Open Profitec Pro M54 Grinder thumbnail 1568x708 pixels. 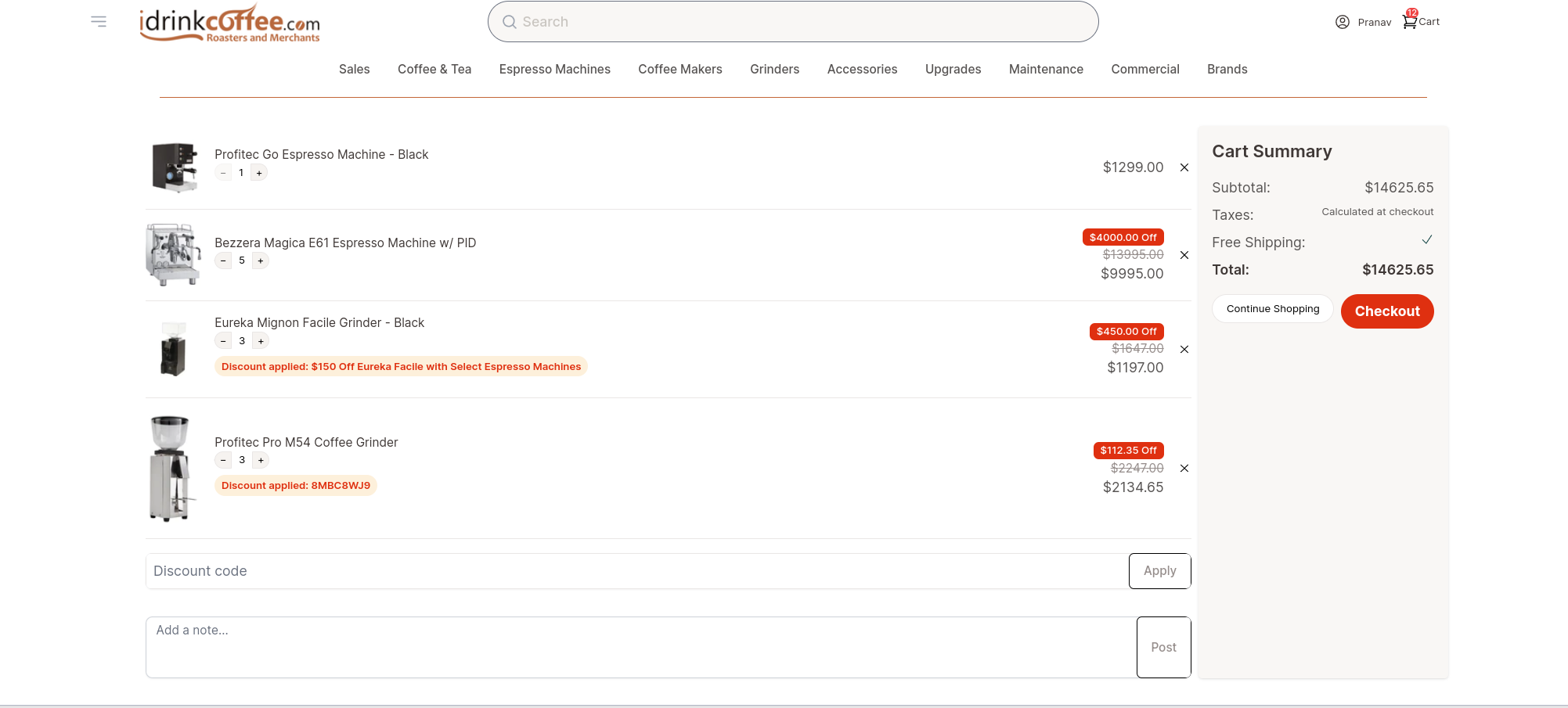tap(171, 468)
